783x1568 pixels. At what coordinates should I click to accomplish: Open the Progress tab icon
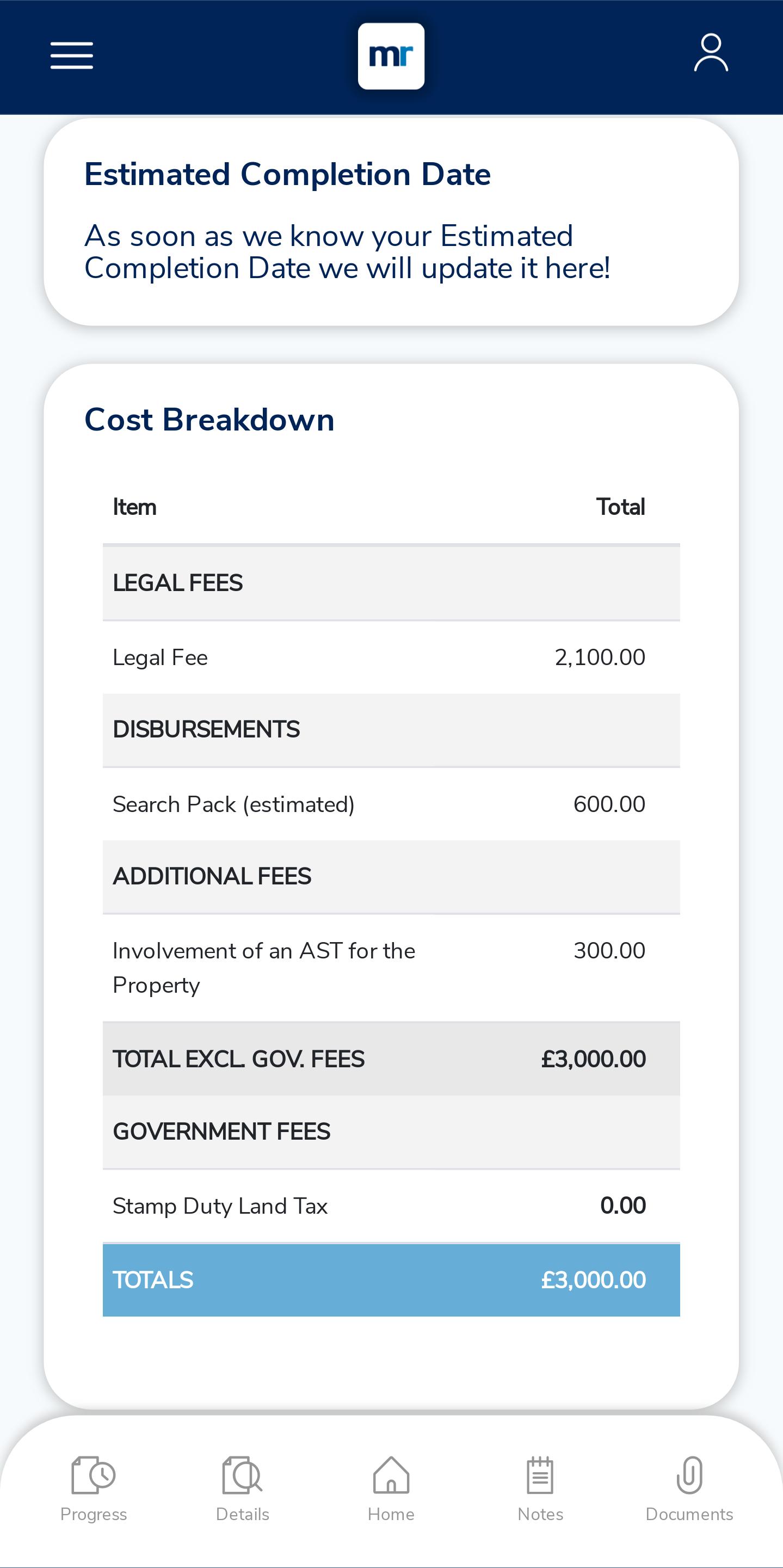[93, 1475]
